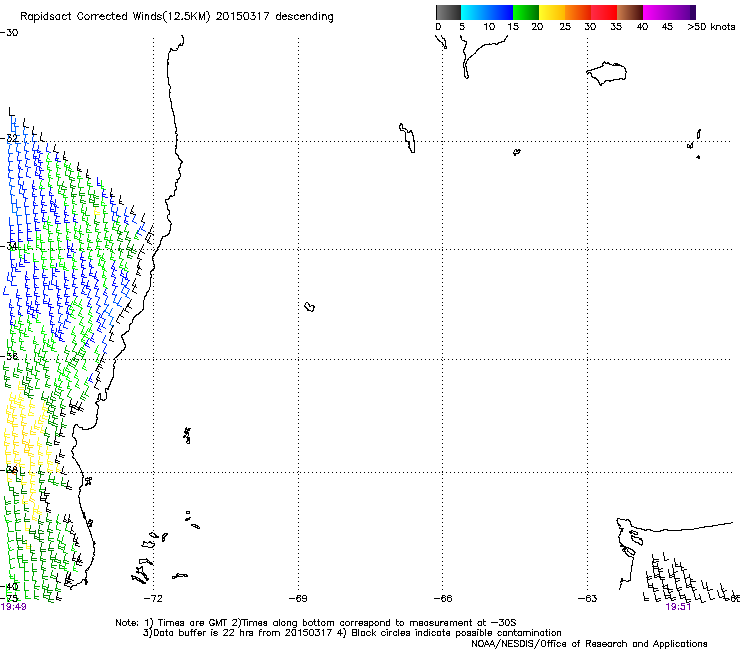Click the magenta-purple 40-50 knots legend band
This screenshot has height=650, width=740.
(669, 12)
